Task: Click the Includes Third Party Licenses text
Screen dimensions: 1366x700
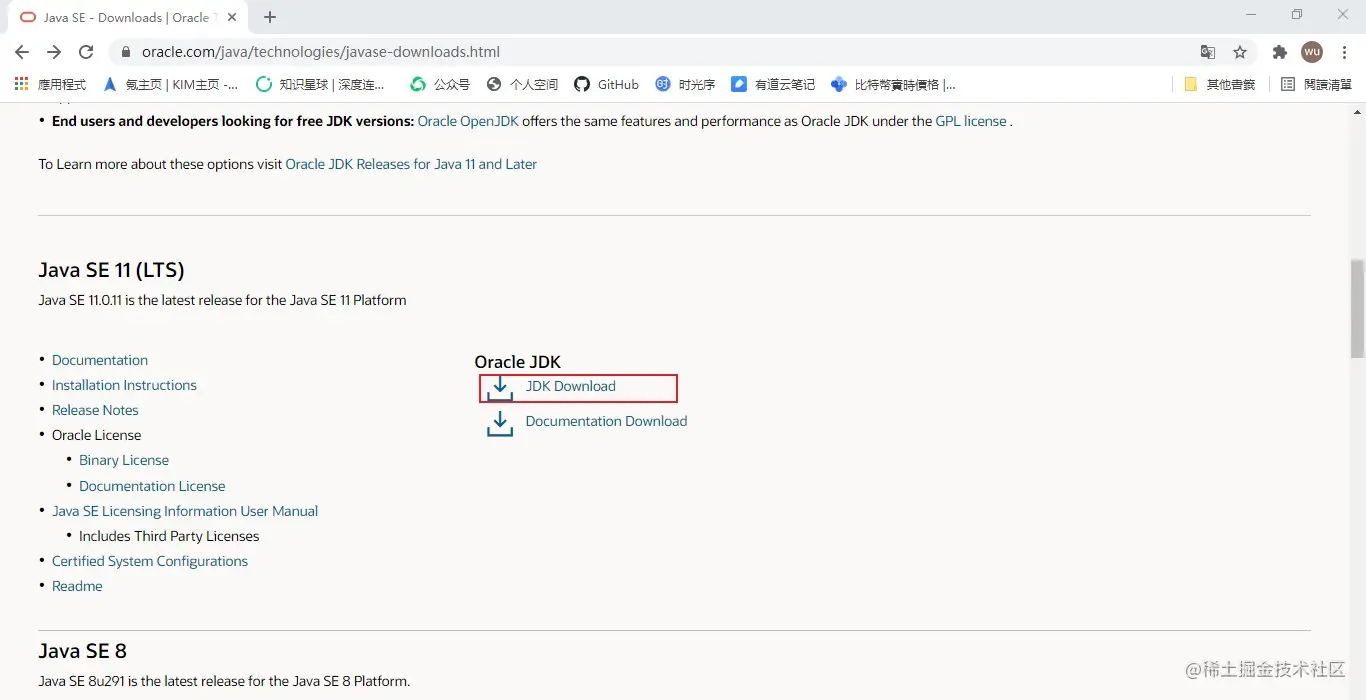Action: (169, 536)
